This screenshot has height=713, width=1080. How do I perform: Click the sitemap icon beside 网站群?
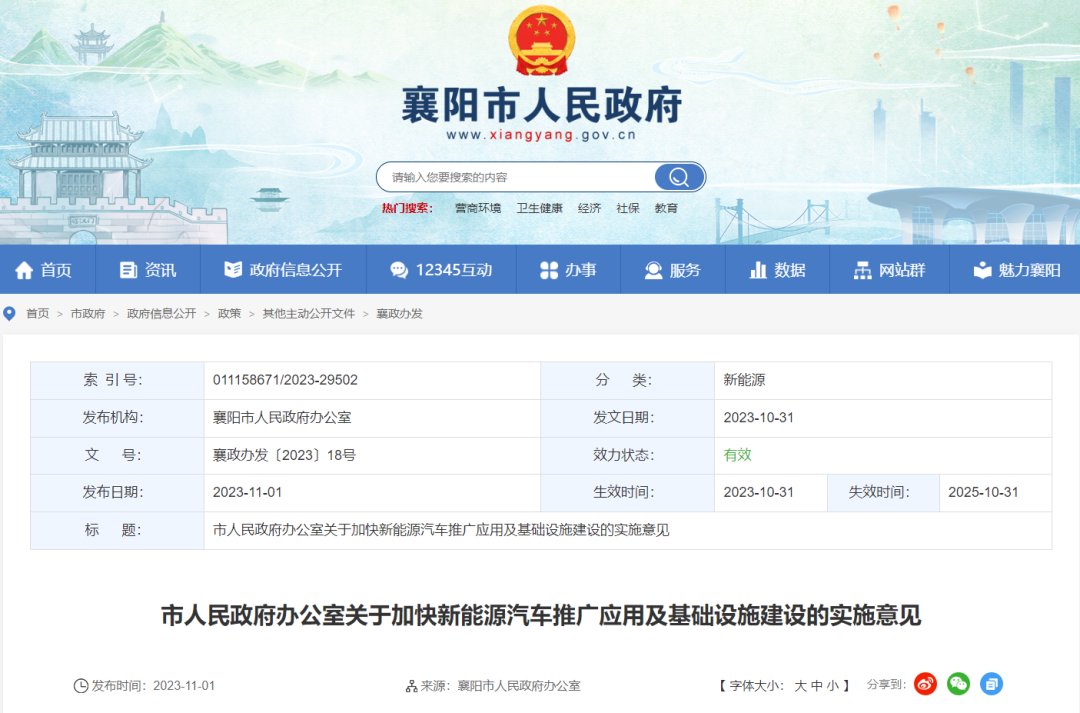click(862, 270)
